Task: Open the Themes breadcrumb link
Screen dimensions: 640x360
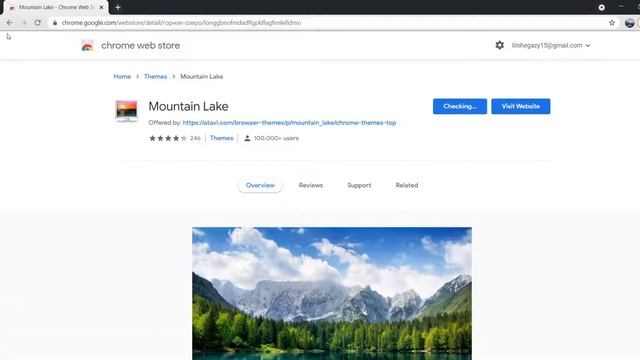Action: [156, 76]
